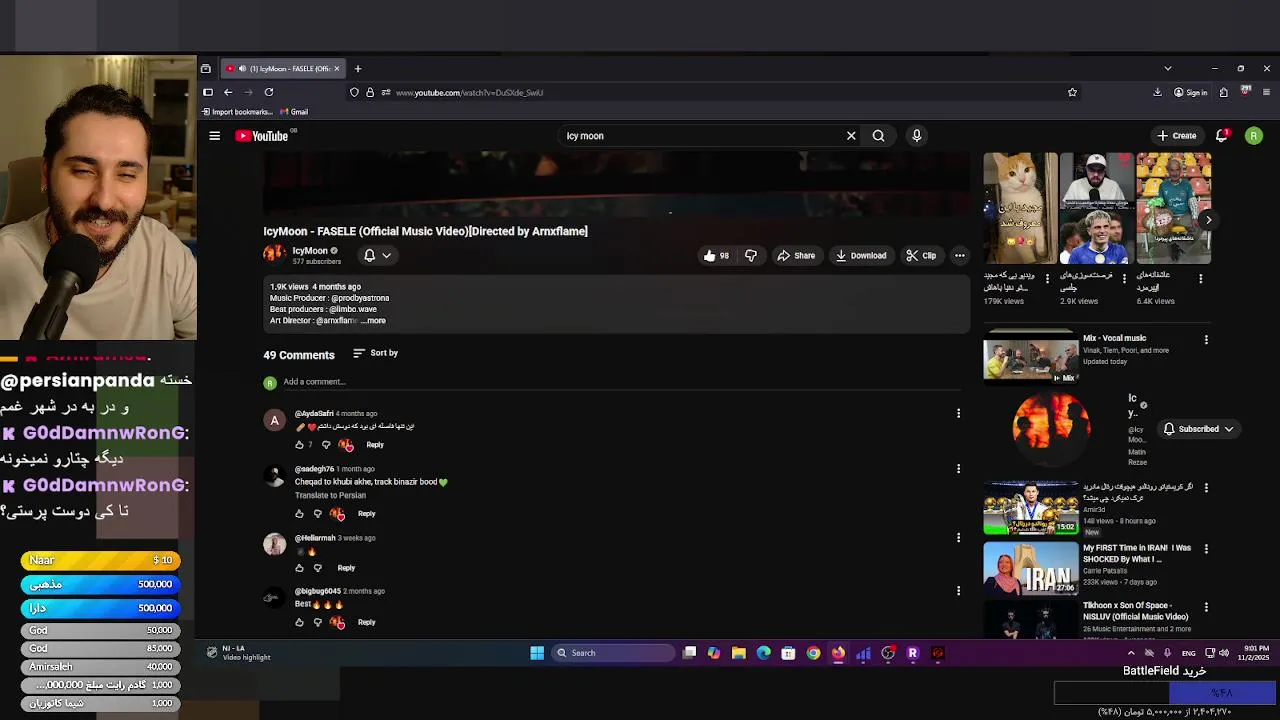The width and height of the screenshot is (1280, 720).
Task: Clear the 'Icy moon' search text
Action: click(x=851, y=136)
